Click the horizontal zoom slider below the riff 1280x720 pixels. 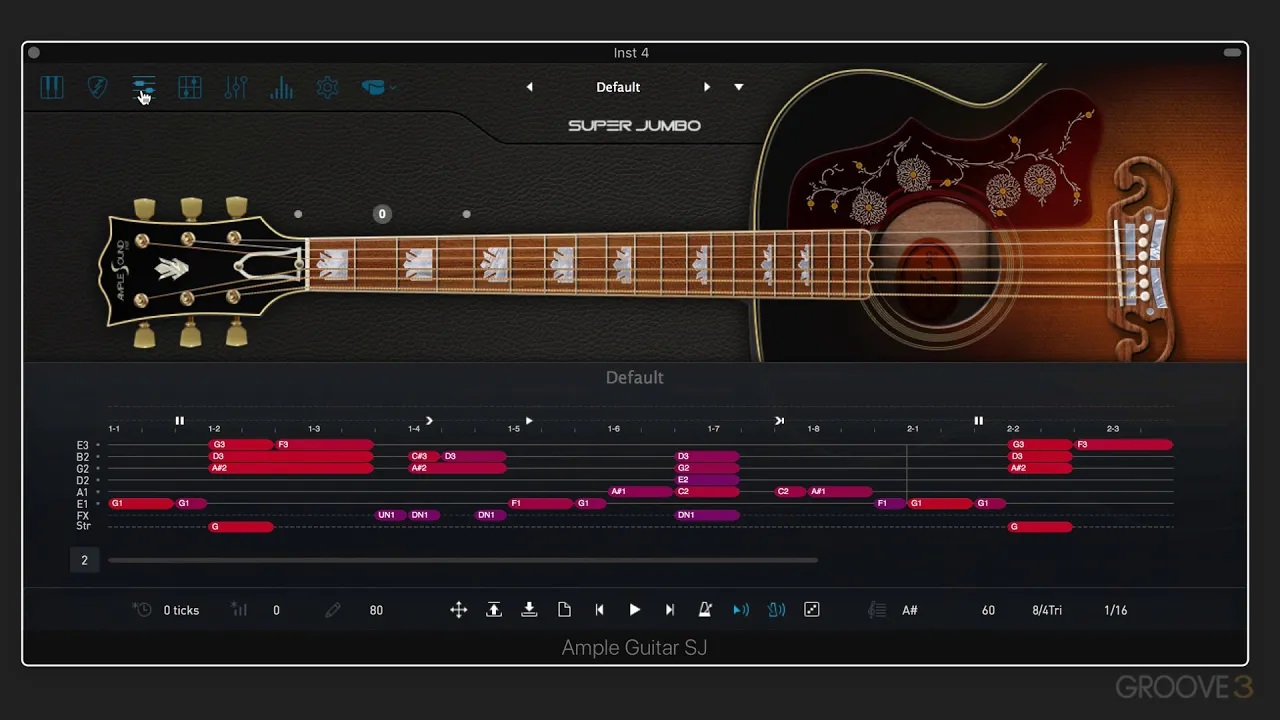(460, 560)
